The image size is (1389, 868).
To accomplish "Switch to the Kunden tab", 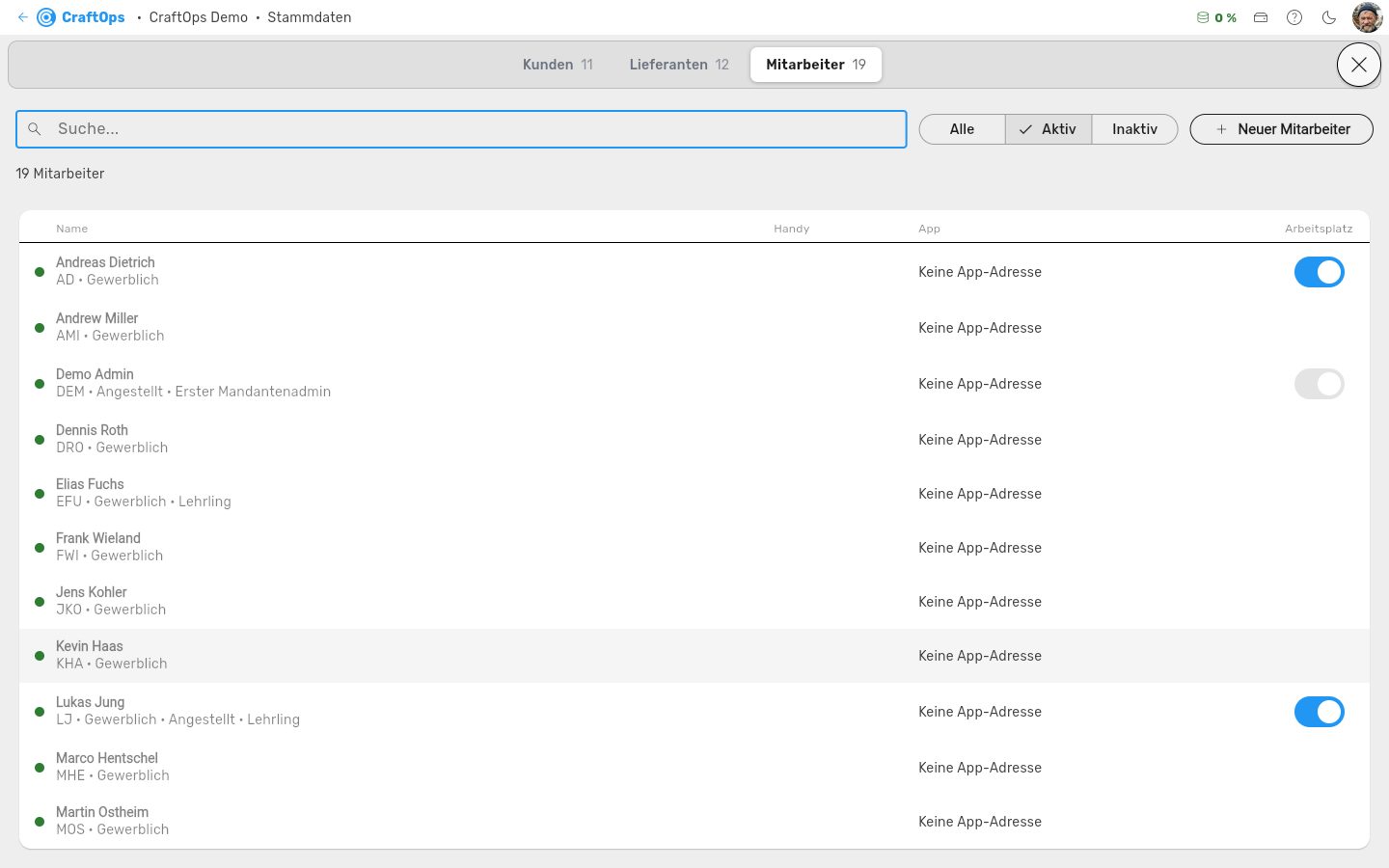I will (558, 65).
